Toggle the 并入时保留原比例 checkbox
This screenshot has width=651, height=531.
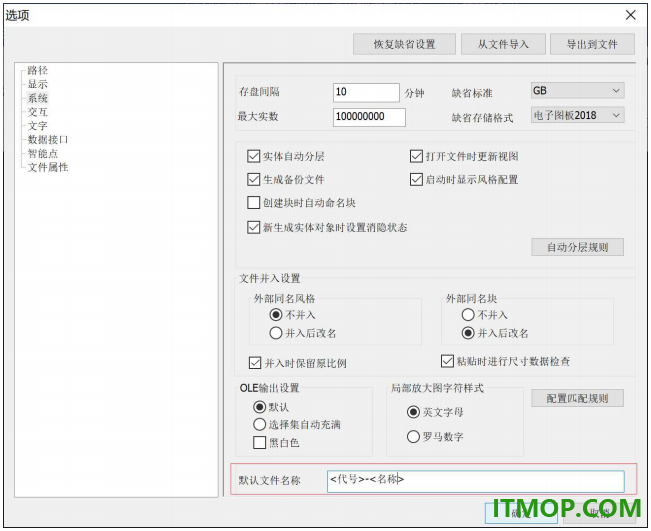(x=255, y=363)
